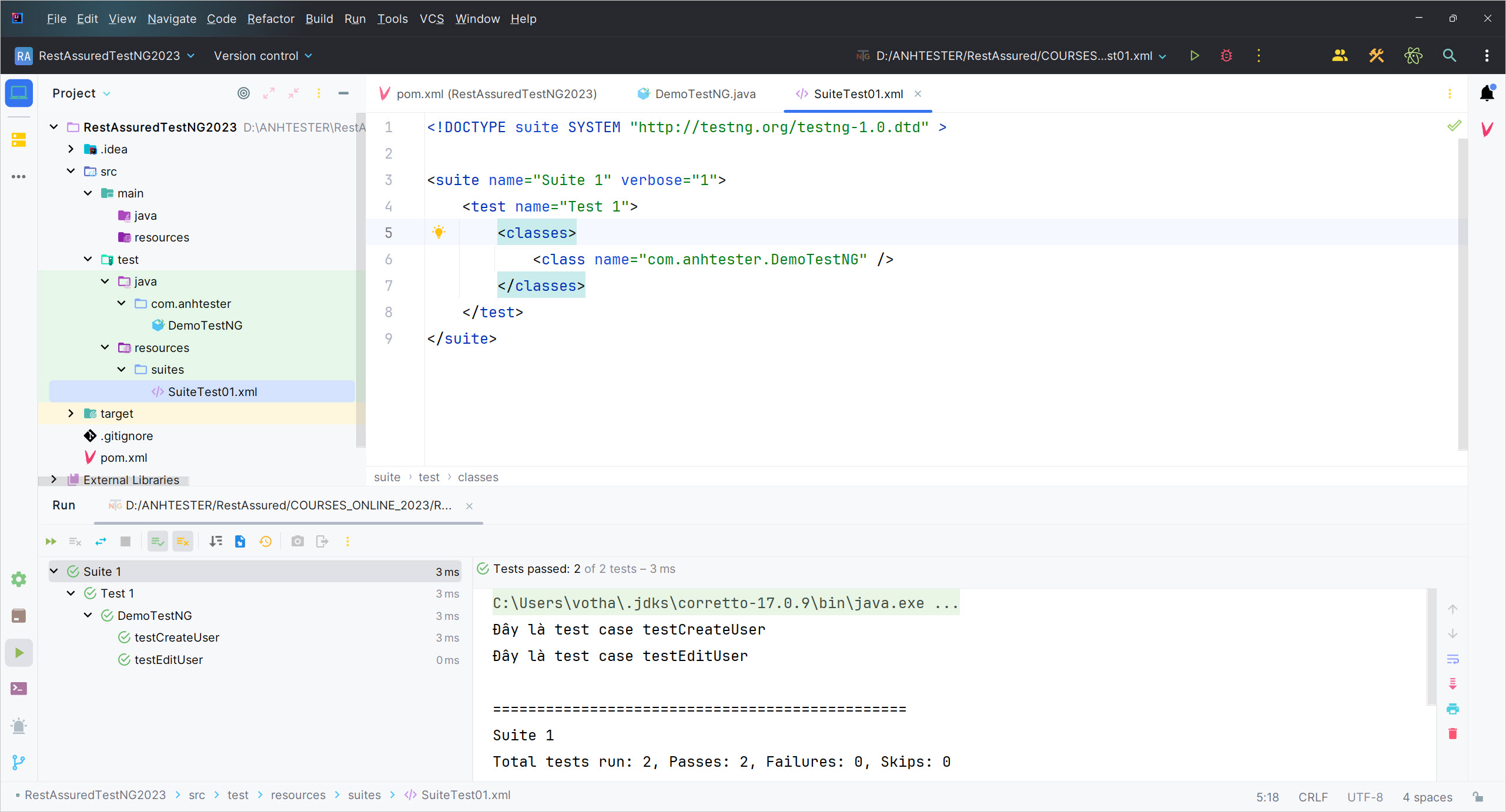Viewport: 1506px width, 812px height.
Task: Expand External Libraries node
Action: 54,479
